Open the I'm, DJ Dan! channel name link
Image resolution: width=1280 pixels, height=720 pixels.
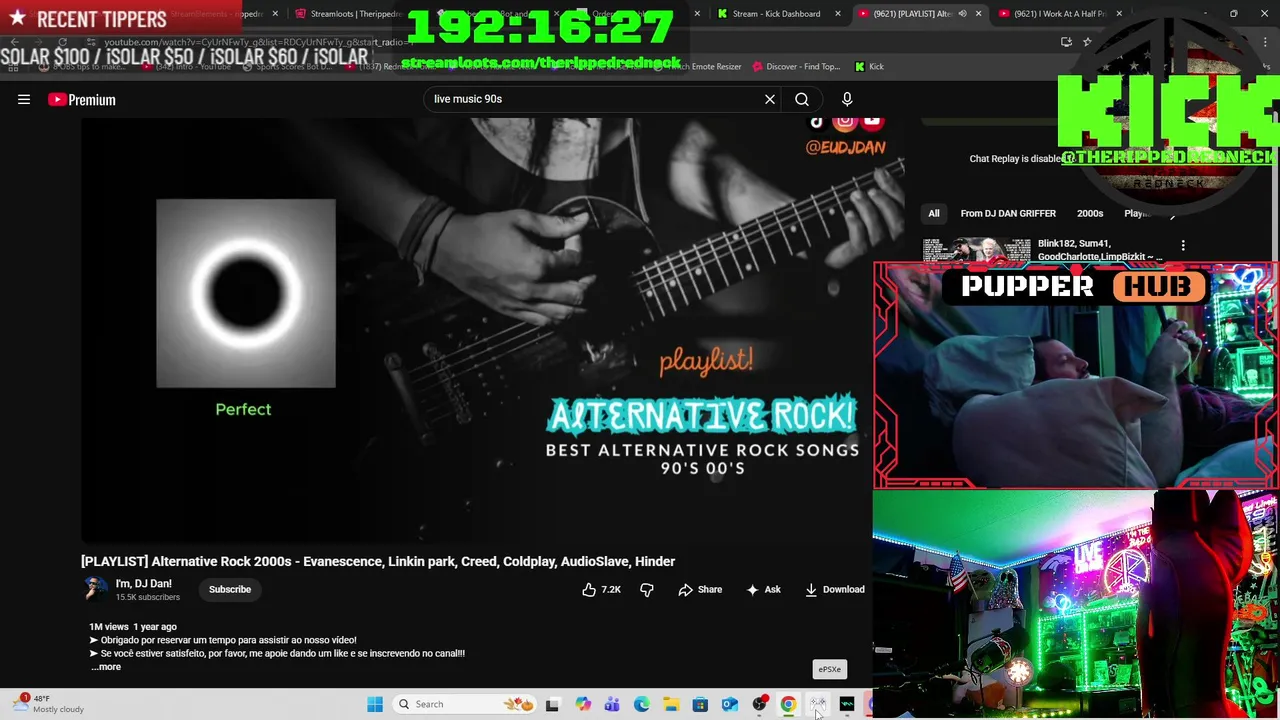(144, 583)
